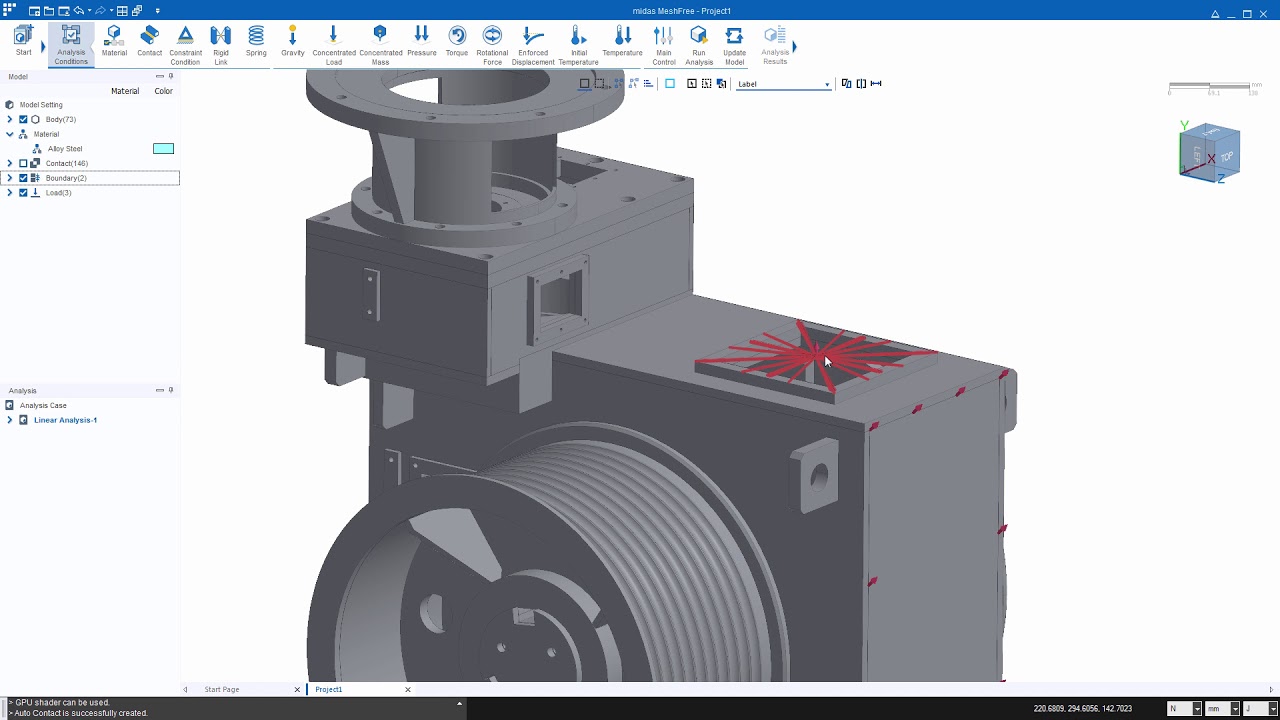Open quick access toolbar customize arrow
The image size is (1280, 720).
click(157, 11)
